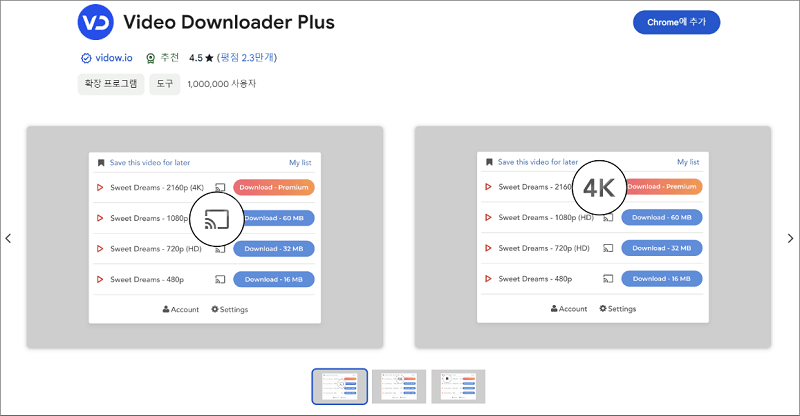Screen dimensions: 800x416
Task: Click Sweet Dreams - 480p text in the right screenshot
Action: pos(535,279)
